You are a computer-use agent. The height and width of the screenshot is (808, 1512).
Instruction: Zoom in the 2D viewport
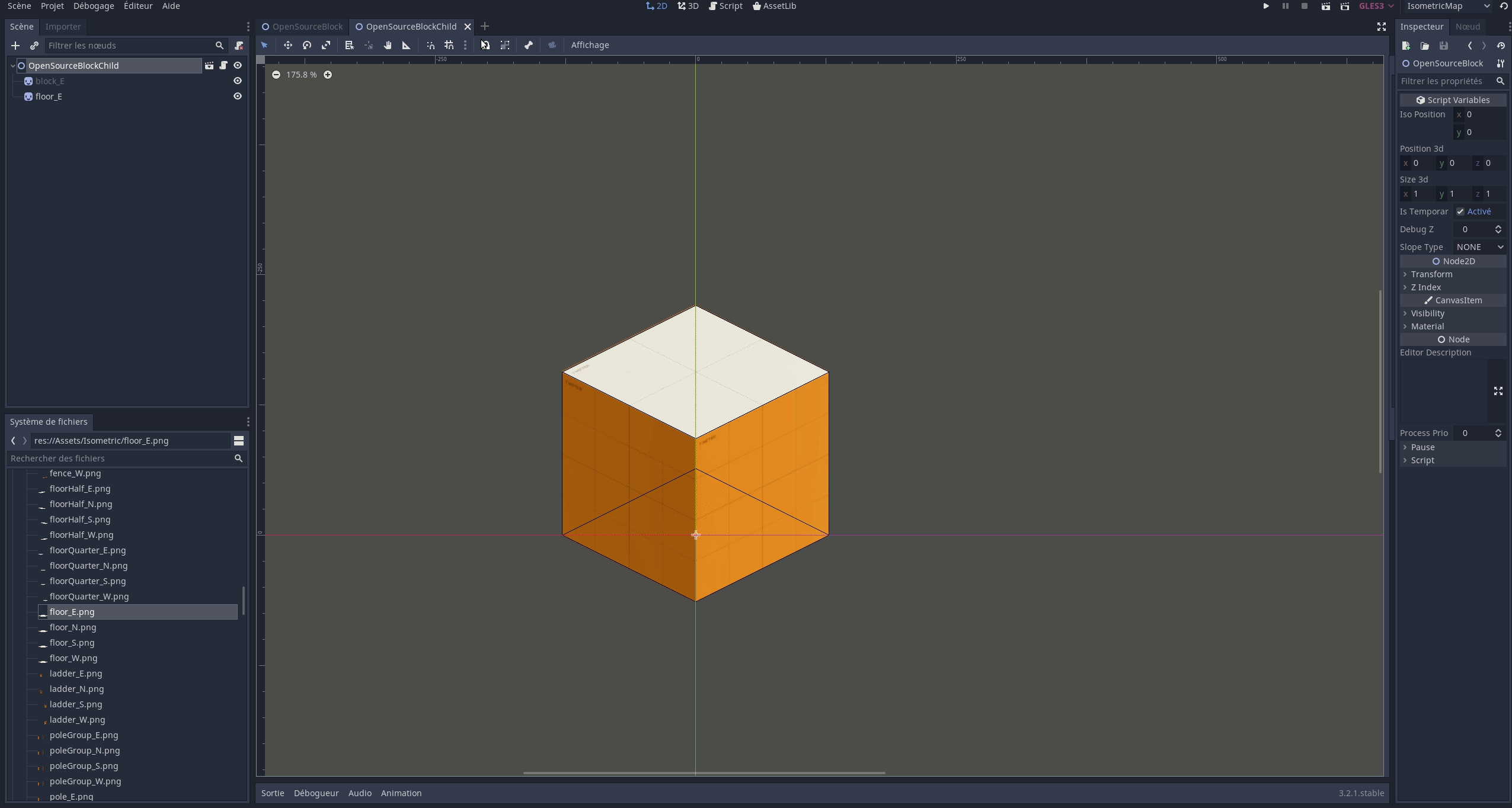pos(328,75)
